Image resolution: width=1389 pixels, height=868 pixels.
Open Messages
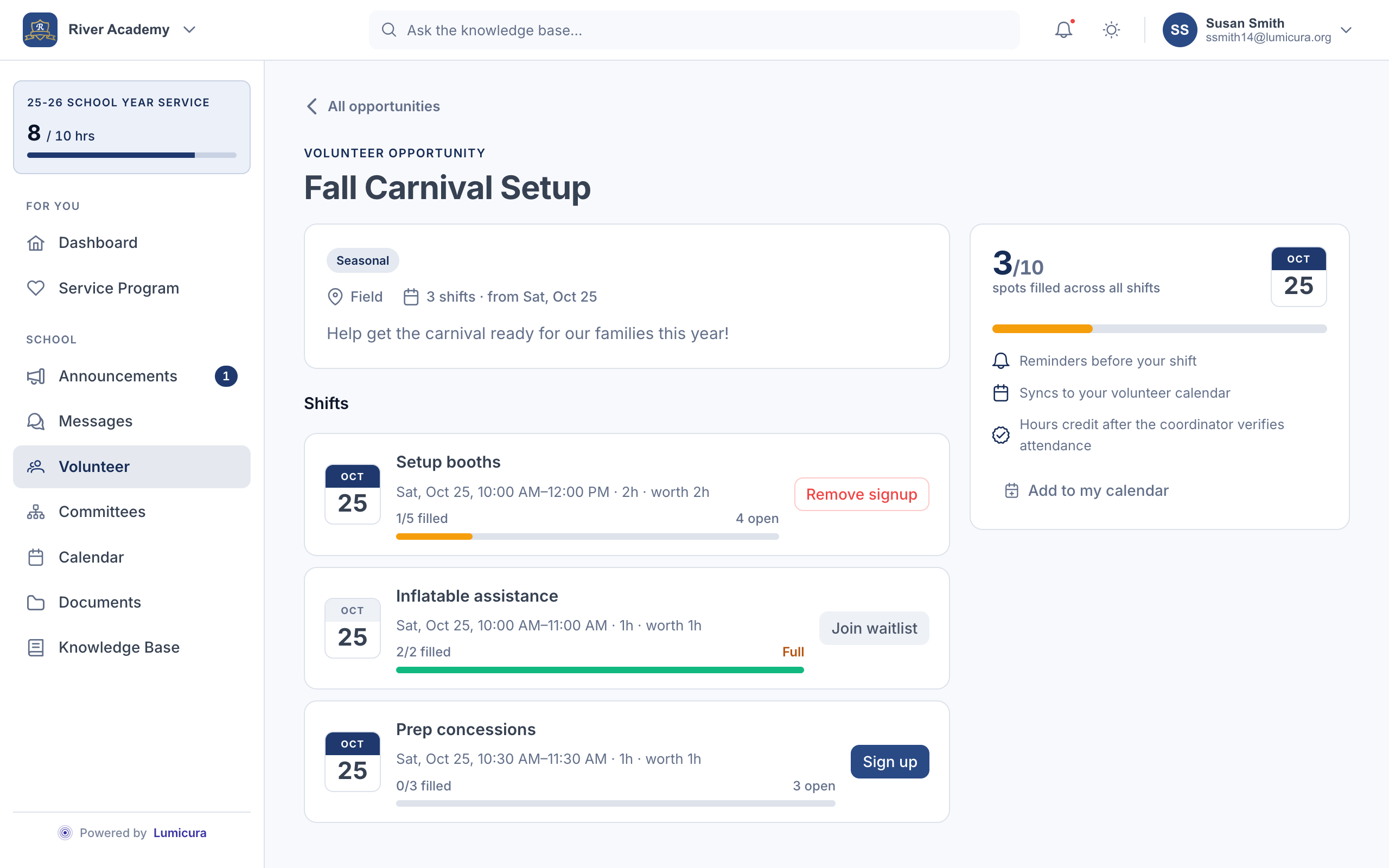(131, 422)
